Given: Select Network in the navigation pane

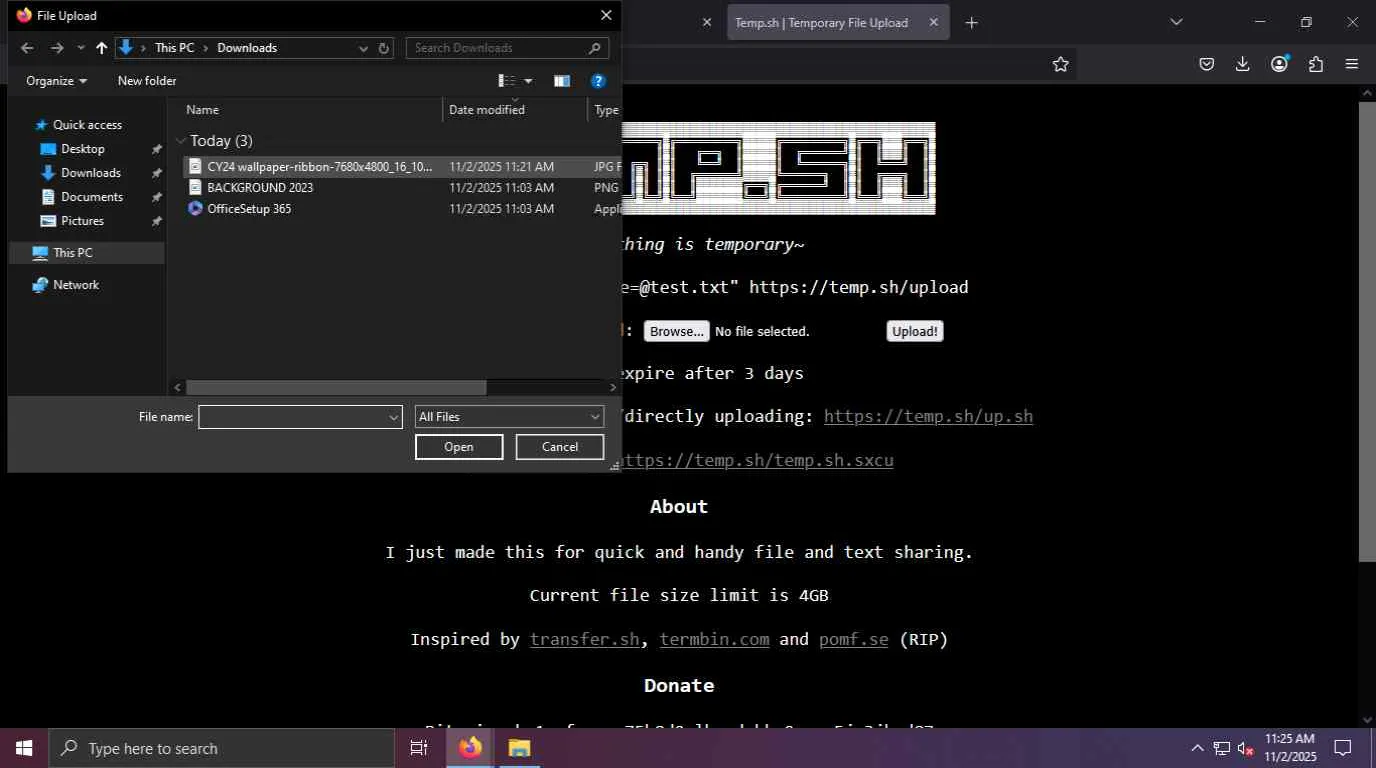Looking at the screenshot, I should [x=76, y=285].
